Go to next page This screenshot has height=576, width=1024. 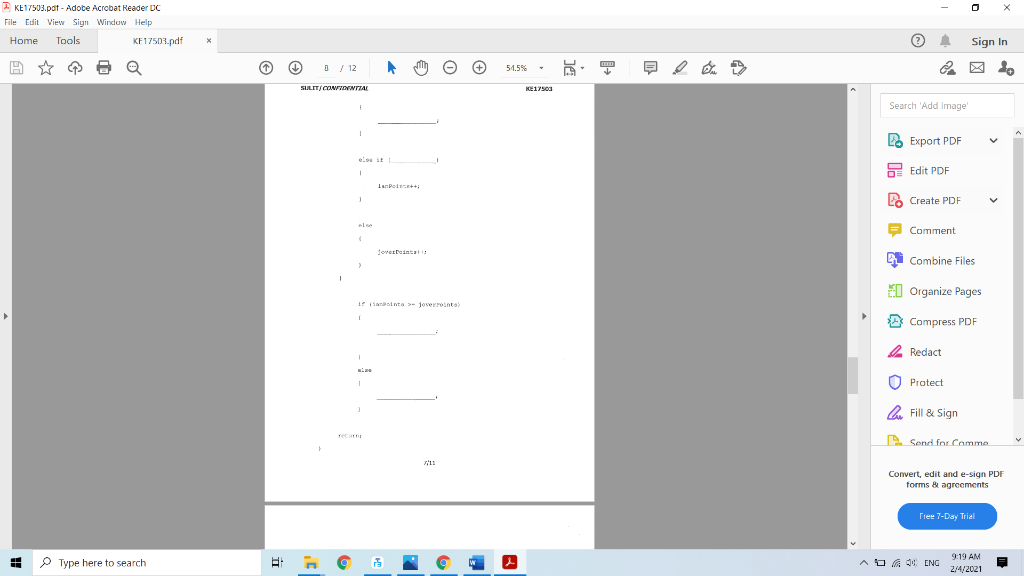pos(295,68)
